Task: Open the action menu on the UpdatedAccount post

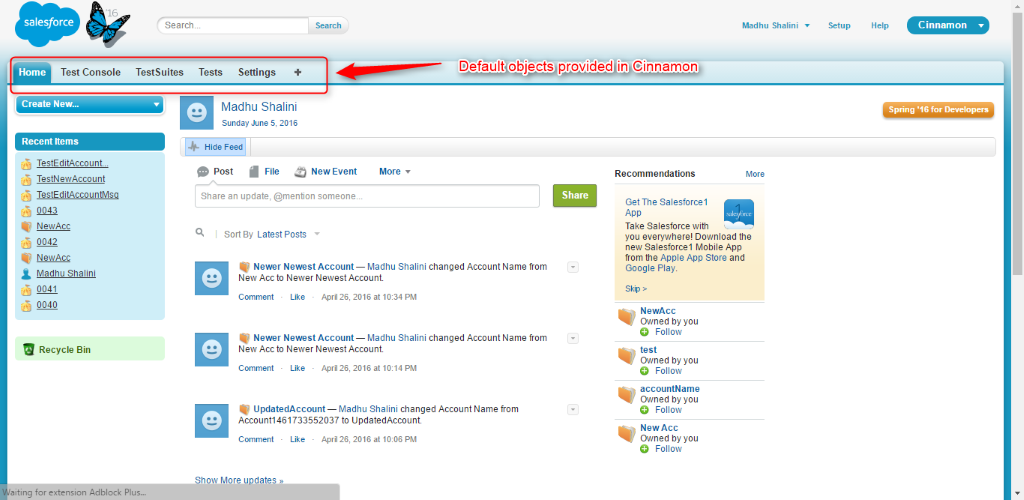Action: tap(573, 409)
